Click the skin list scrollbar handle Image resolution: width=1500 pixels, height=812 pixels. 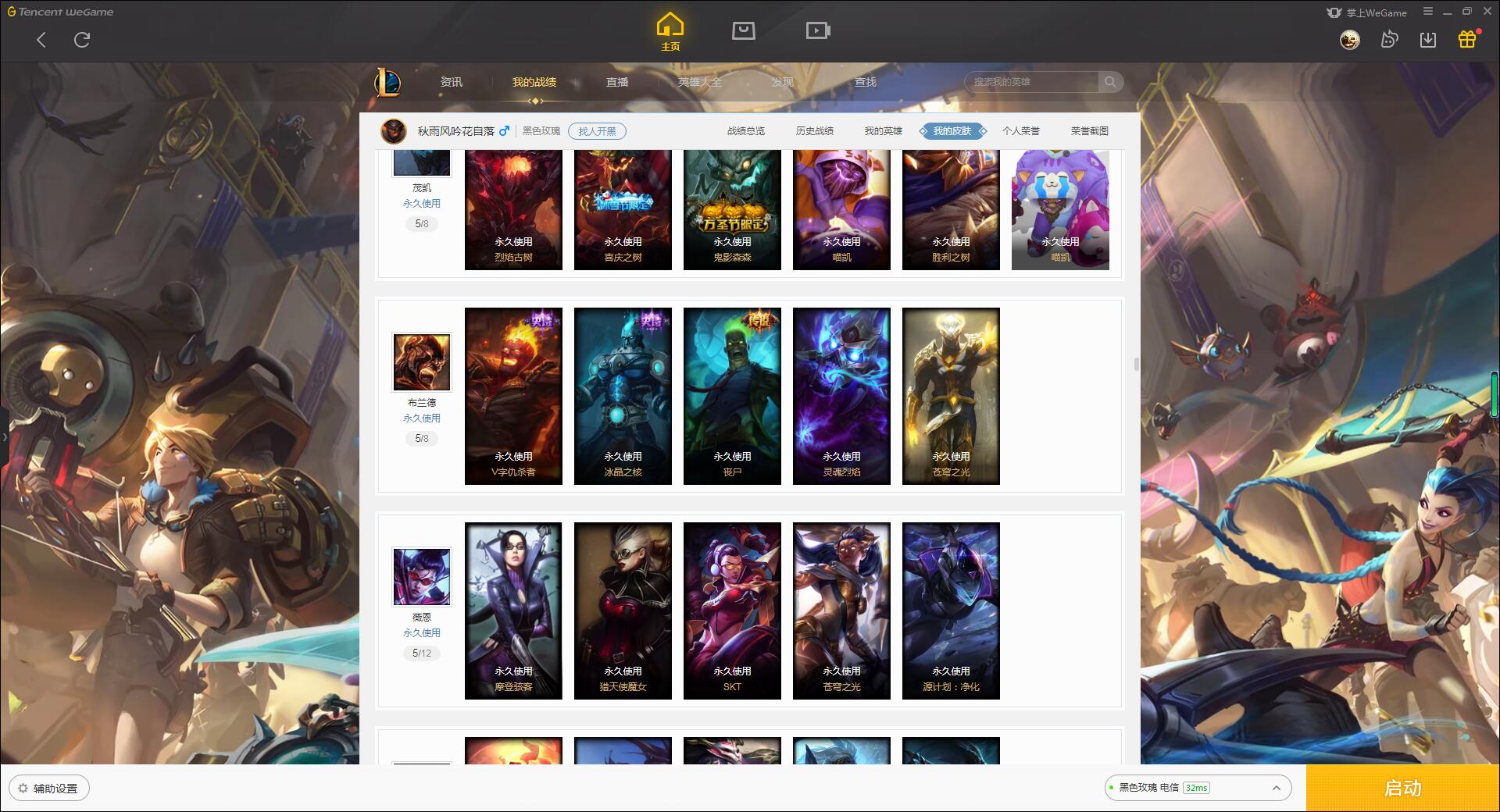point(1136,364)
